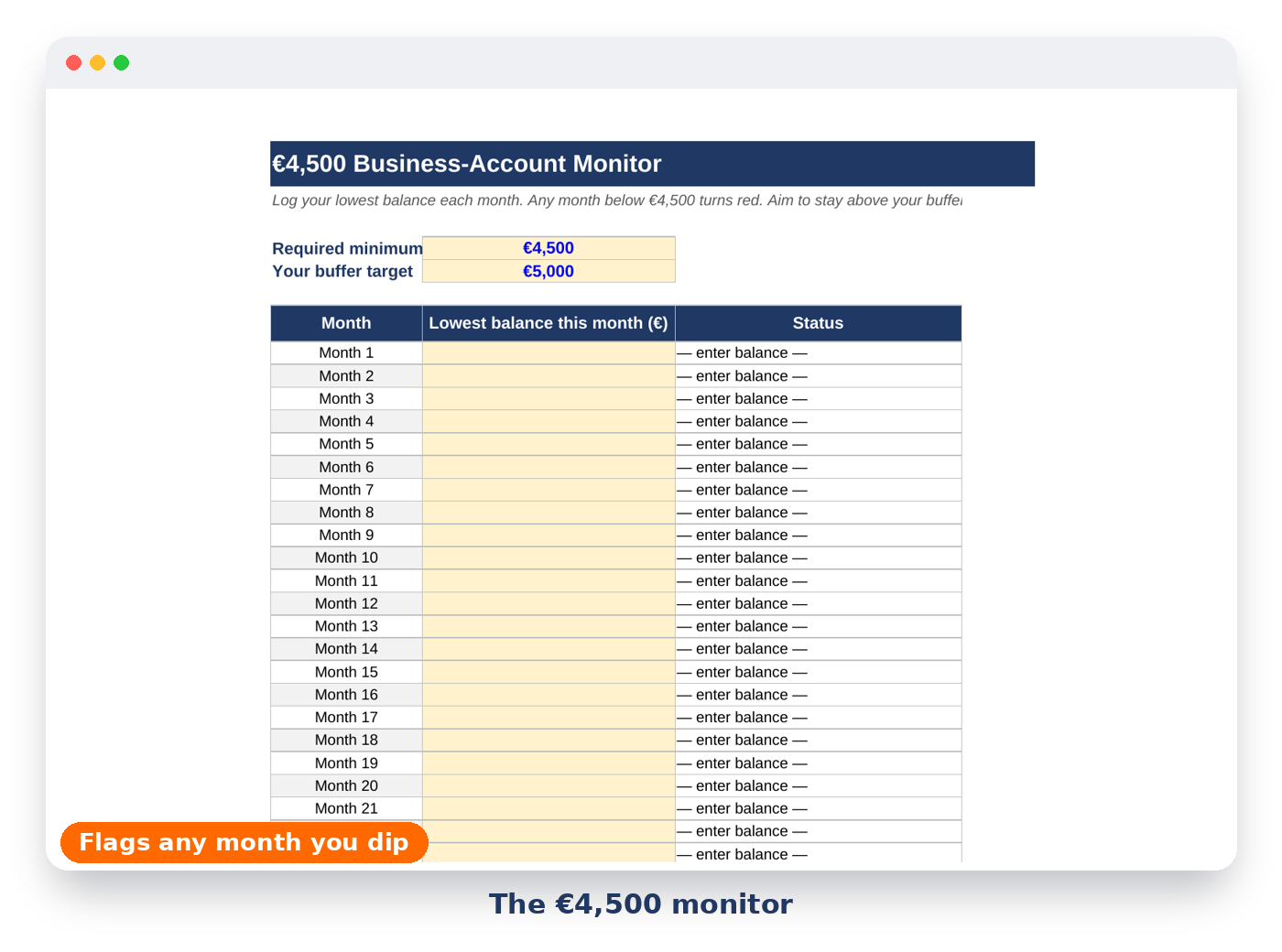Image resolution: width=1282 pixels, height=952 pixels.
Task: Select the Month 12 balance input cell
Action: (549, 603)
